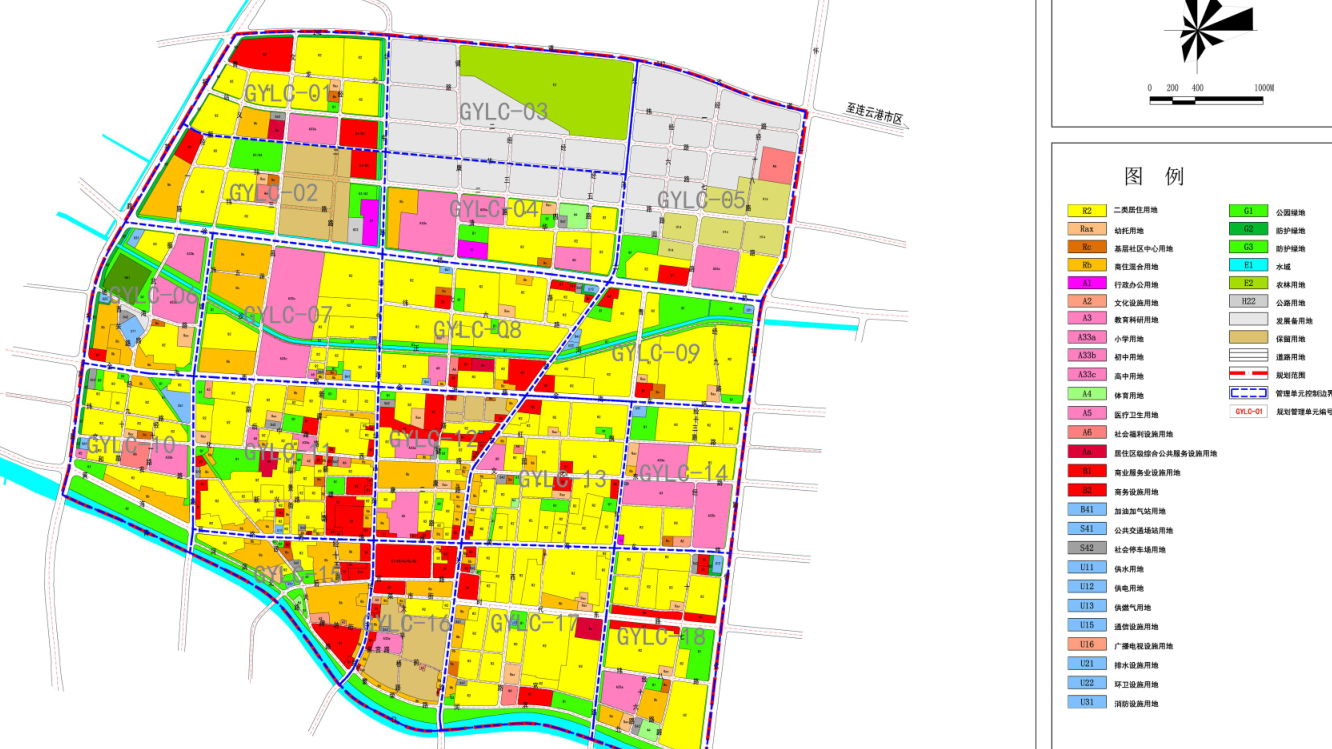Click the 1000M scale bar label

coord(1264,88)
